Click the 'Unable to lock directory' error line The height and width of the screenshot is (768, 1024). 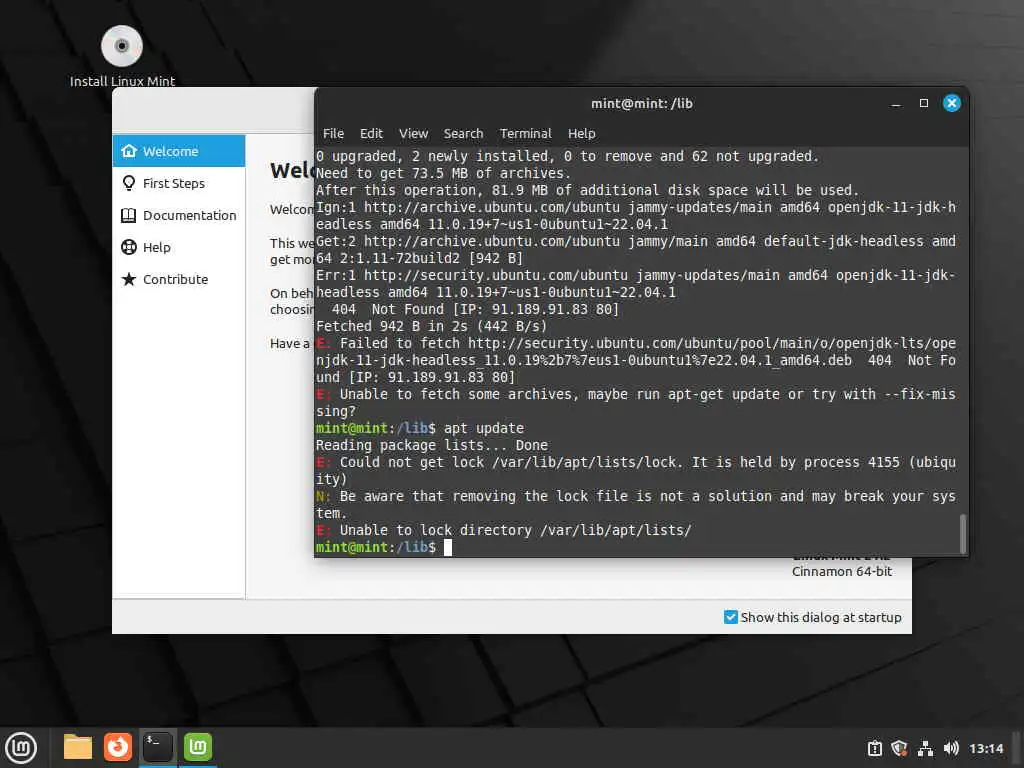[504, 530]
